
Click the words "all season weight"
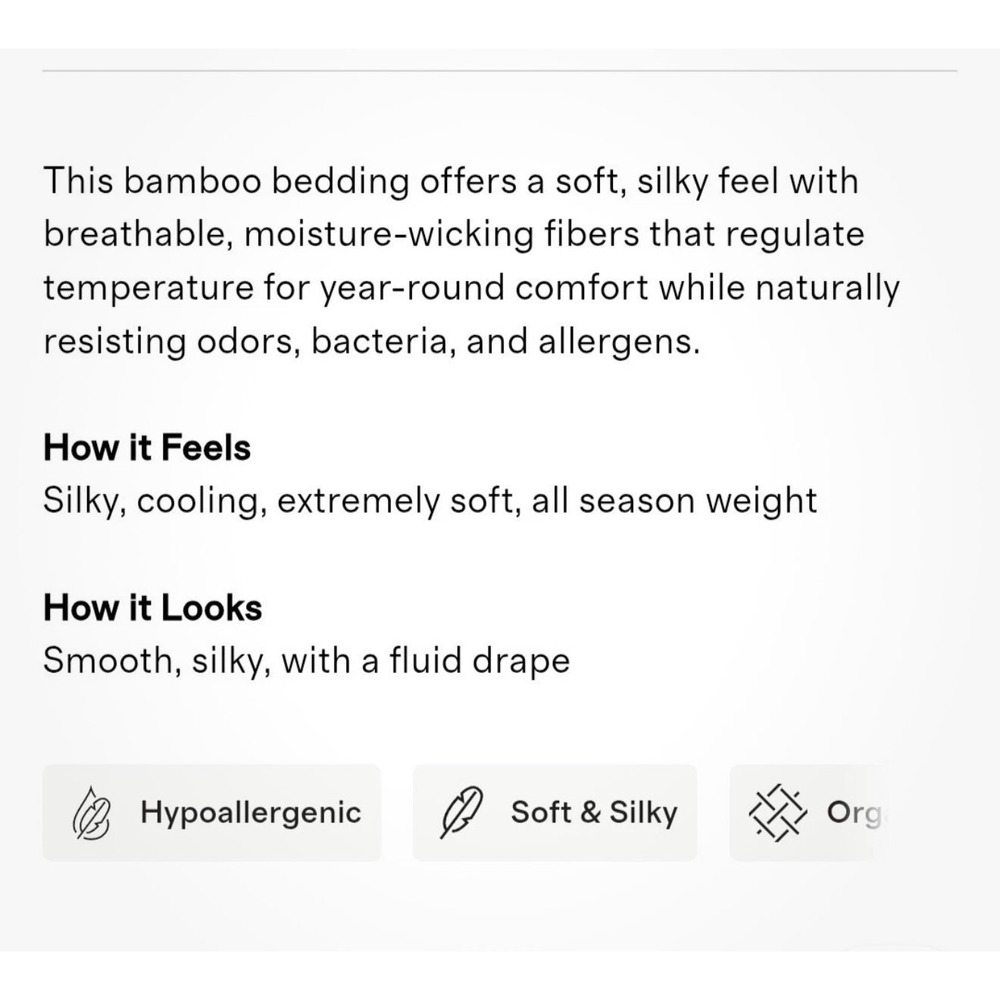tap(674, 501)
